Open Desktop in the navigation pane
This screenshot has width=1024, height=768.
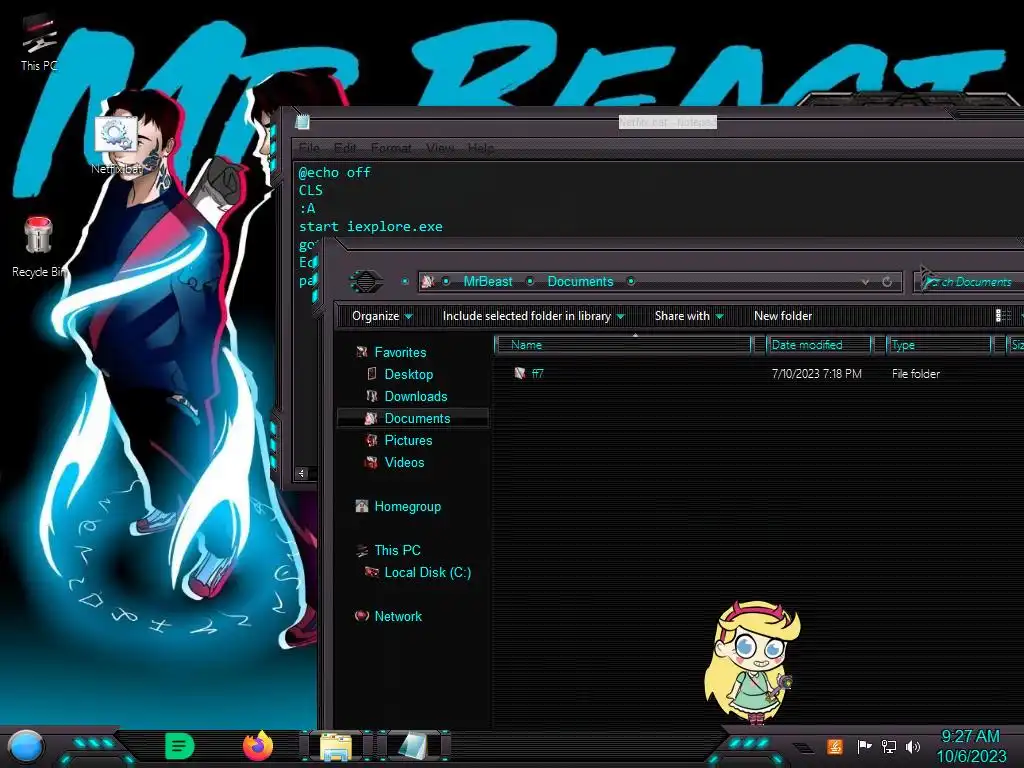[x=408, y=374]
